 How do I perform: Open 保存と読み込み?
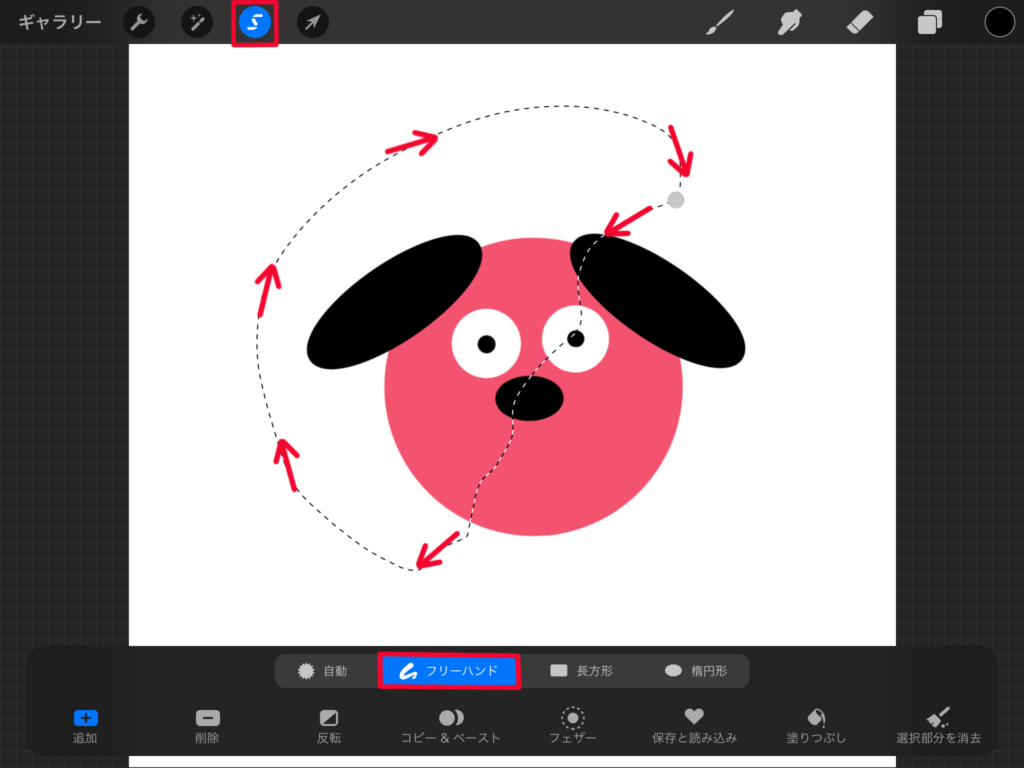point(694,726)
